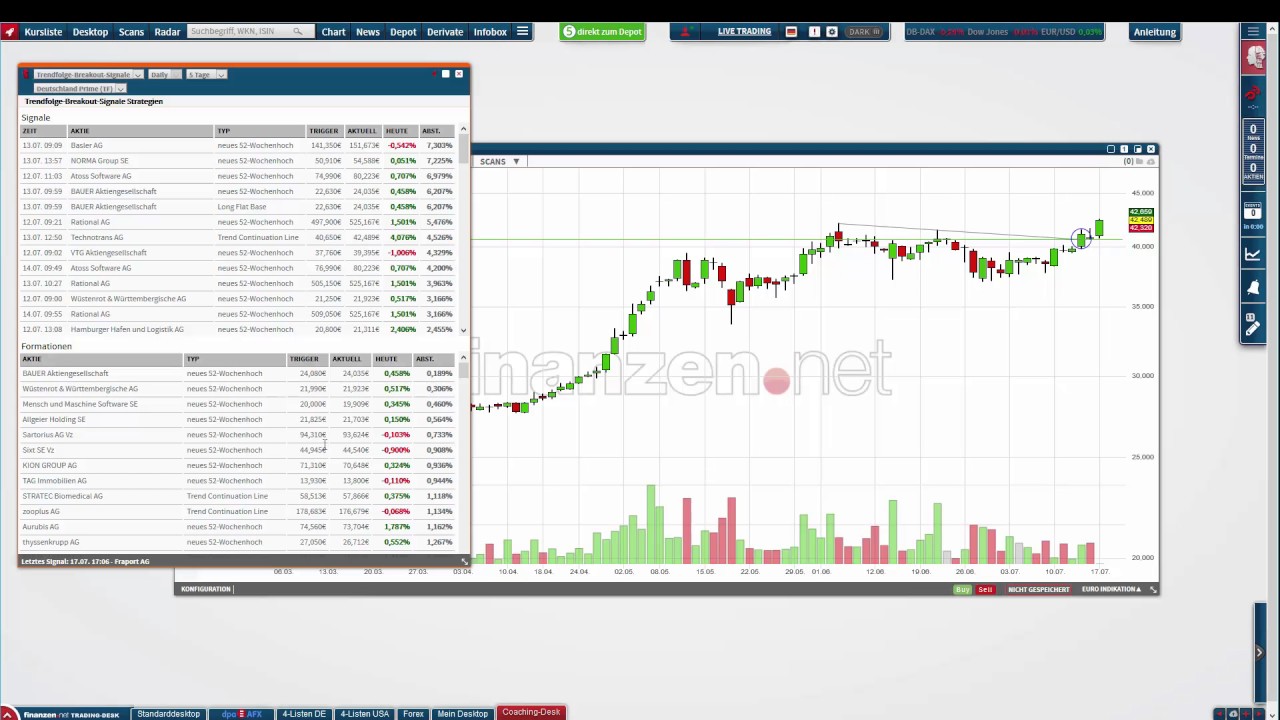Click the Signale table scroll-up arrow
Screen dimensions: 1280x720
pyautogui.click(x=463, y=131)
